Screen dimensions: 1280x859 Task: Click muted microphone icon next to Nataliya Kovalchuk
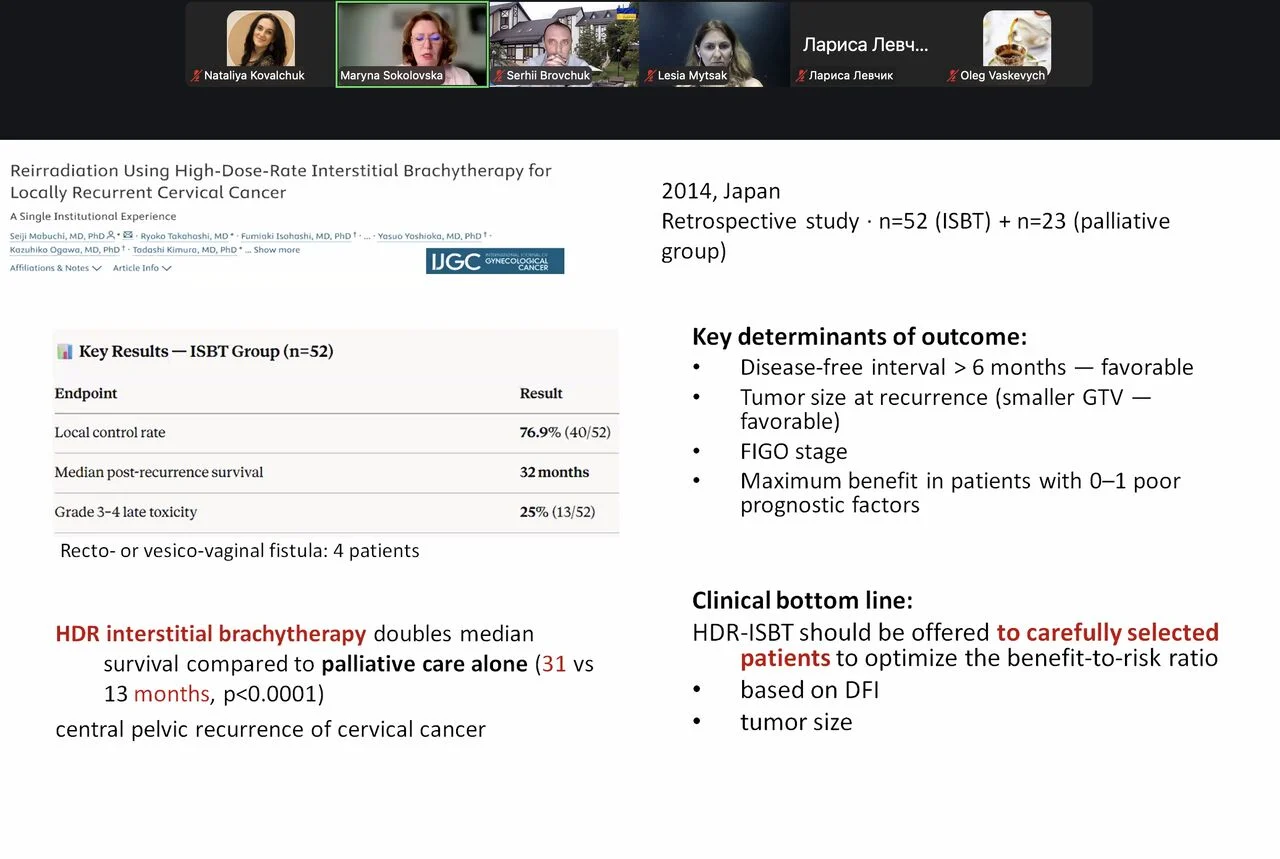click(x=196, y=75)
